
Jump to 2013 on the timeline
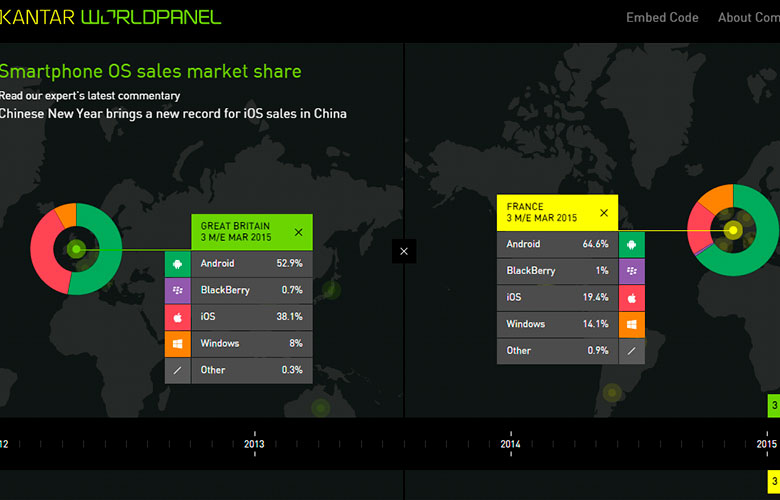tap(254, 444)
